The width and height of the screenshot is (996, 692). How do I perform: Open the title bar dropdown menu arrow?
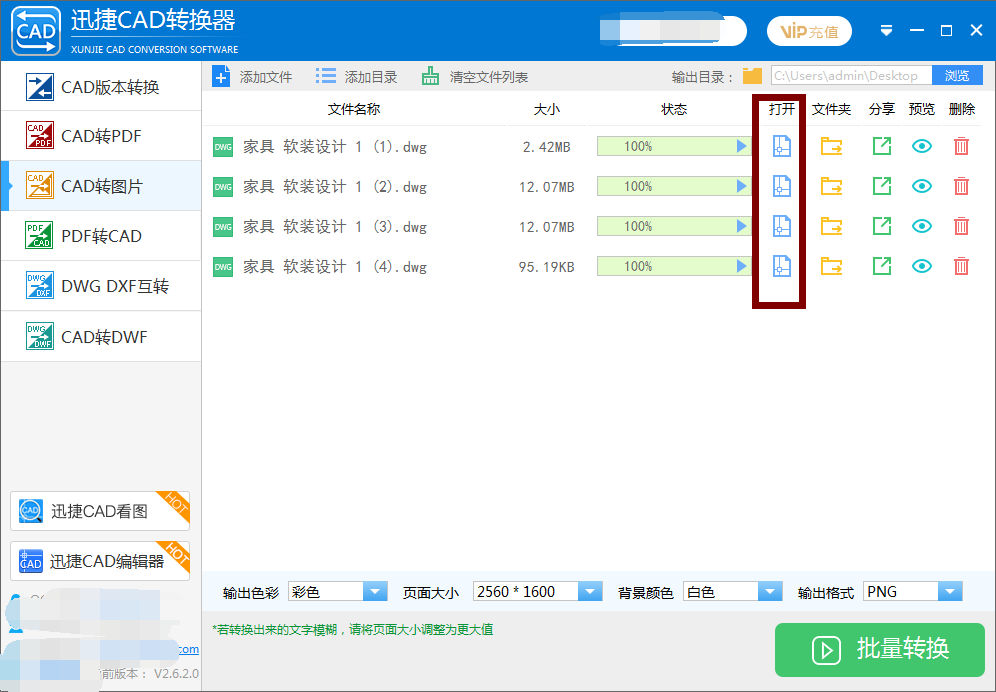(886, 31)
